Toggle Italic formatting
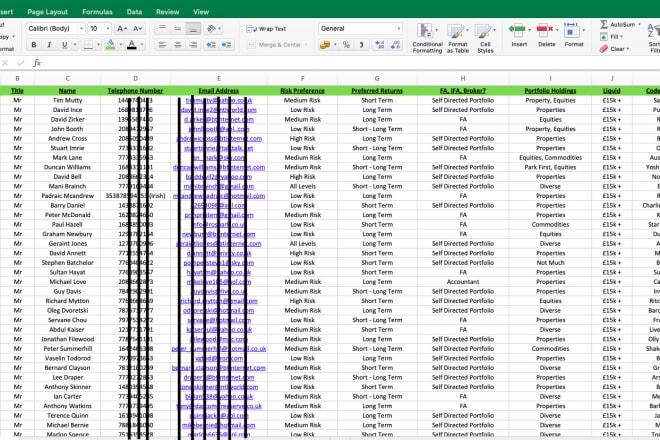 49,45
